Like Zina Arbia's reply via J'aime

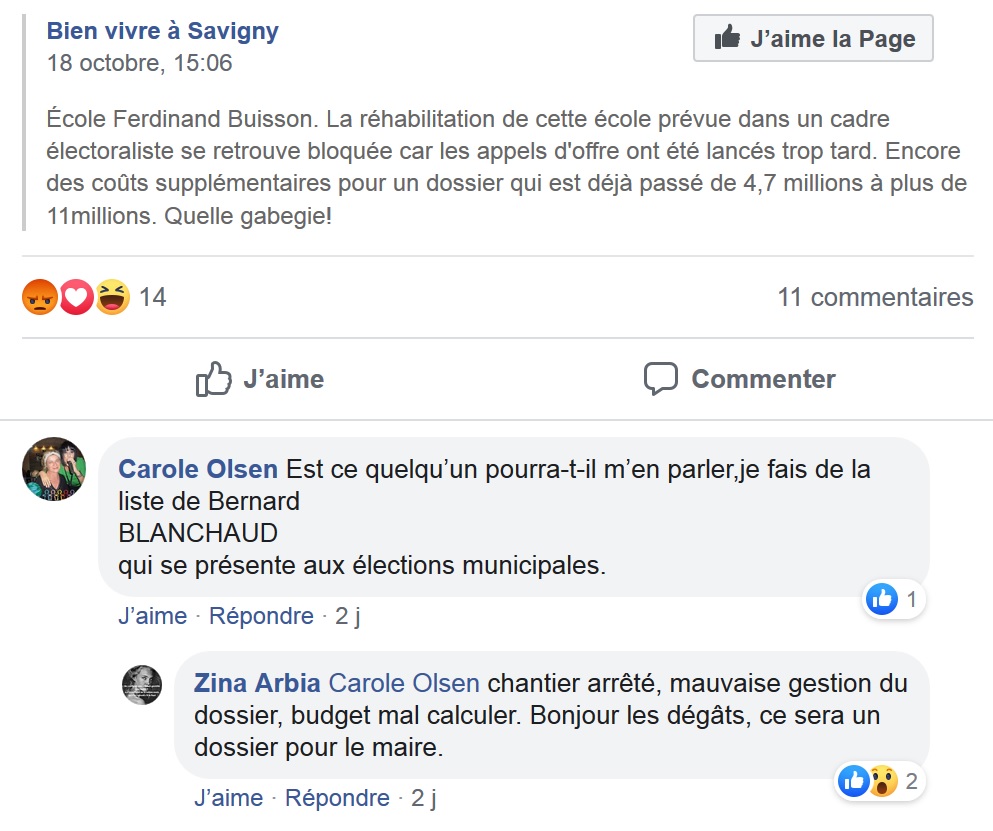coord(228,798)
